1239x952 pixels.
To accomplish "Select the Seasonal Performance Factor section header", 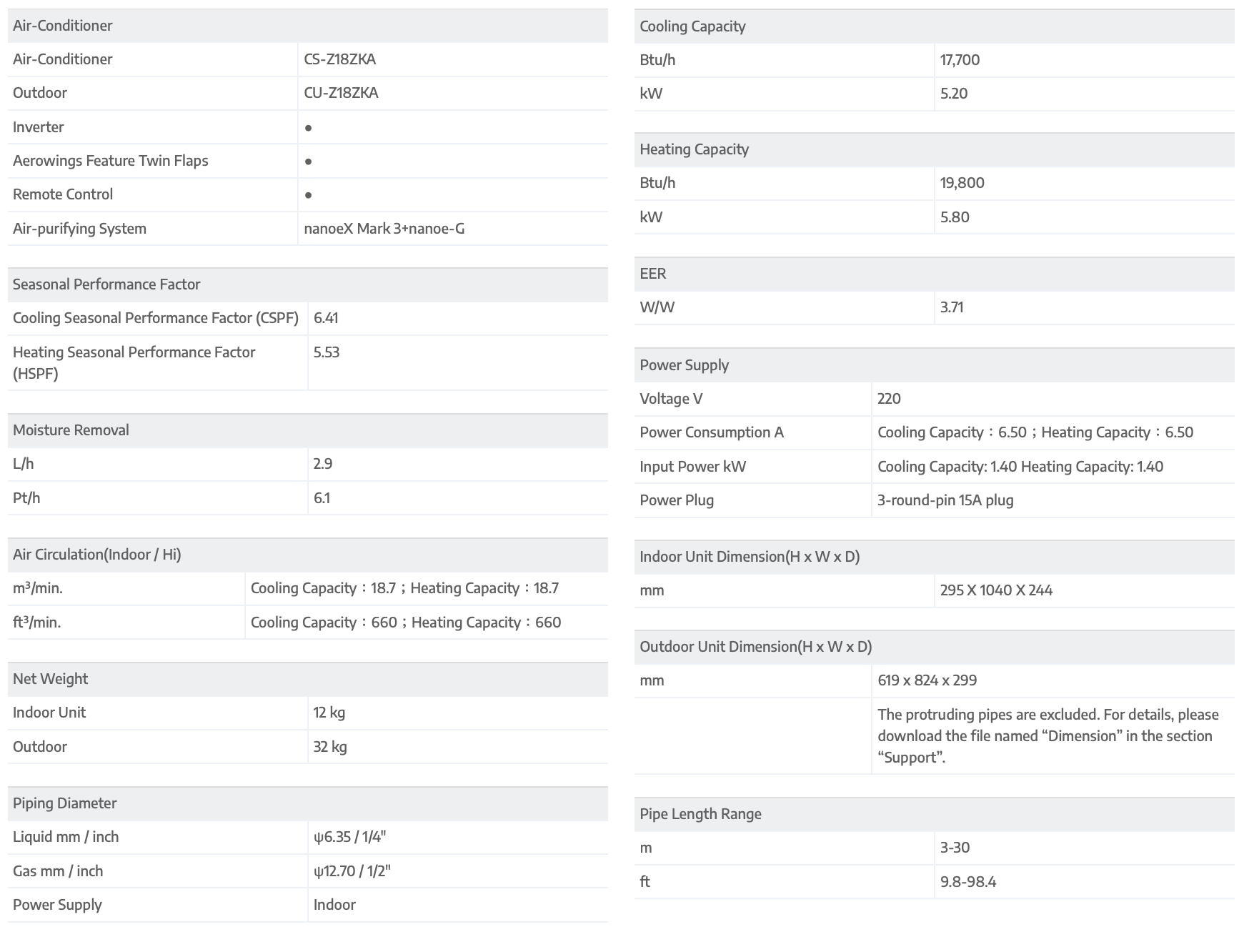I will point(106,284).
